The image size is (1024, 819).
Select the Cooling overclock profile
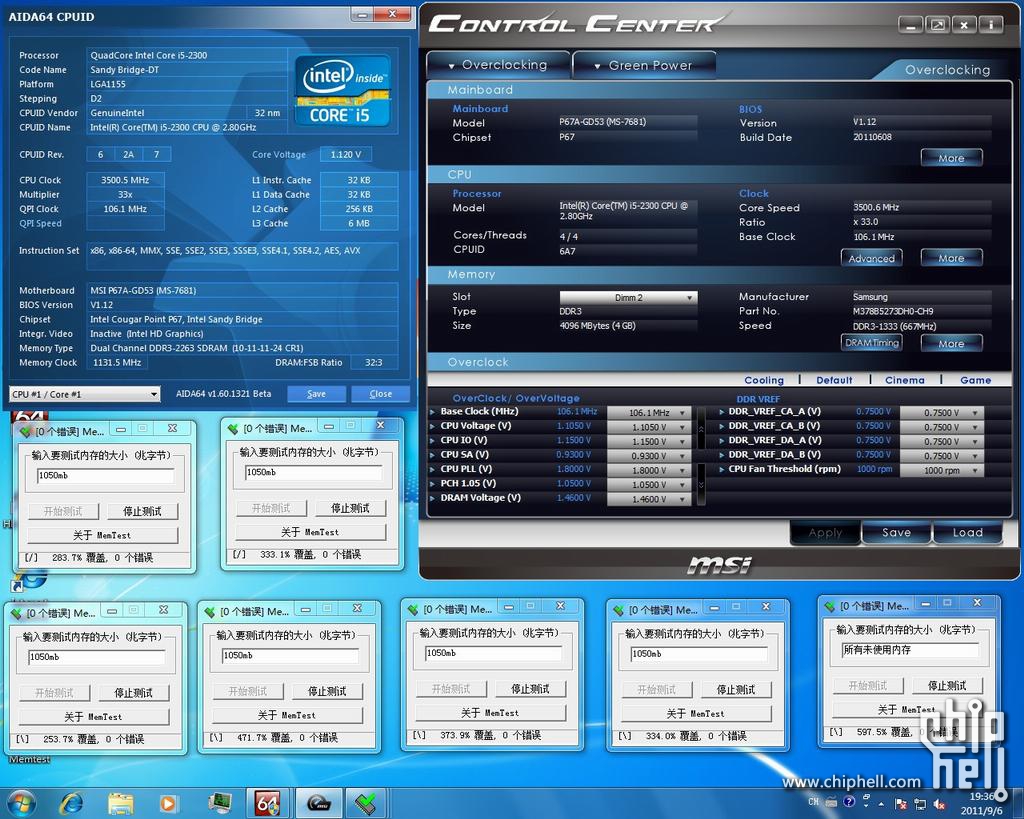click(x=763, y=380)
